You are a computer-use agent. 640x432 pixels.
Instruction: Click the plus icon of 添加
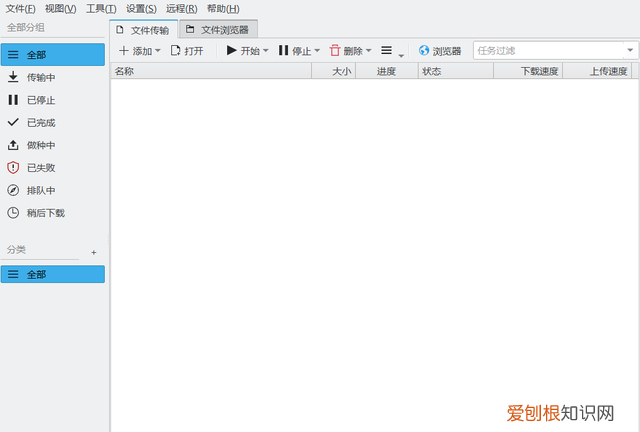click(124, 50)
